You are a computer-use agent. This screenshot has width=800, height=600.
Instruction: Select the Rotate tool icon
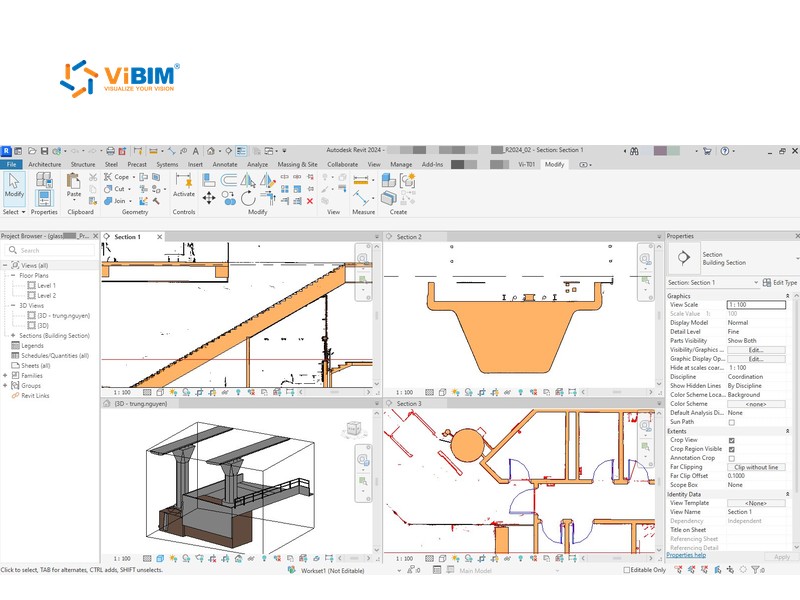[x=248, y=198]
